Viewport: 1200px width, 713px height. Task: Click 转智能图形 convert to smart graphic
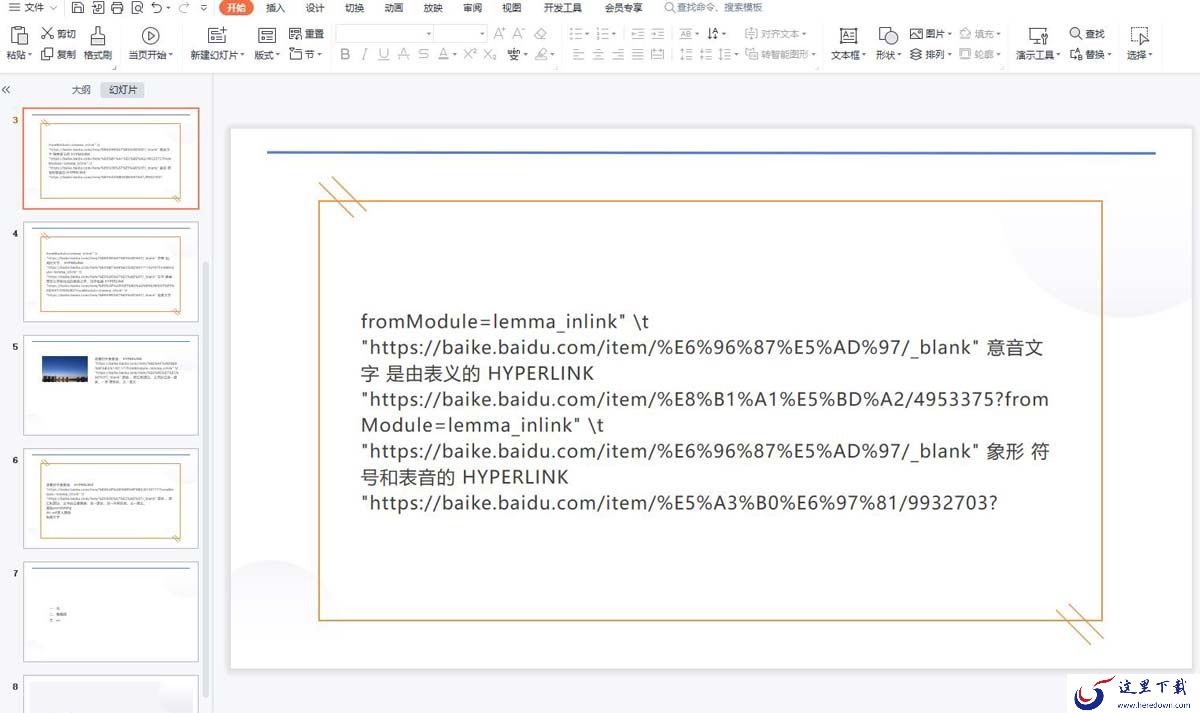780,55
